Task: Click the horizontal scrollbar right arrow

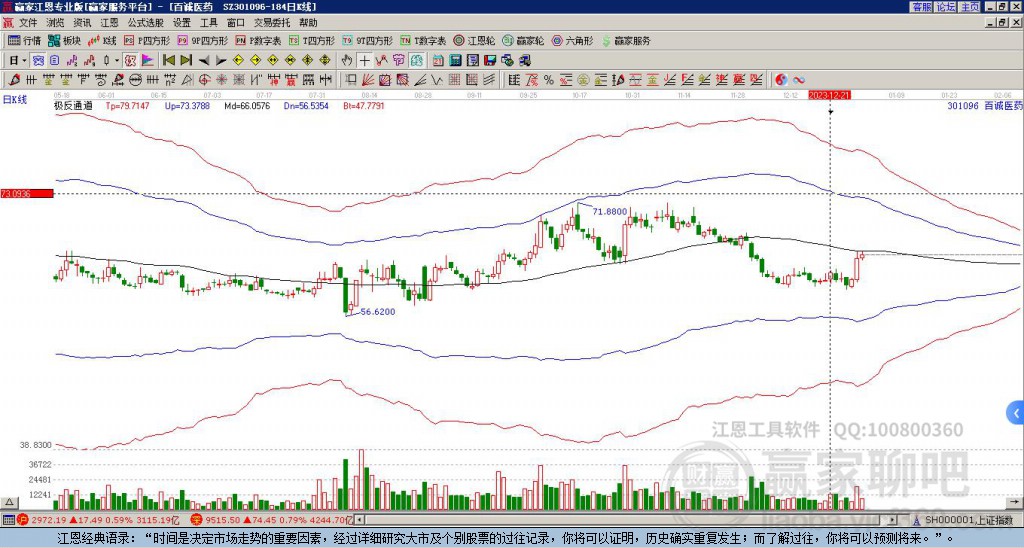Action: [x=893, y=520]
